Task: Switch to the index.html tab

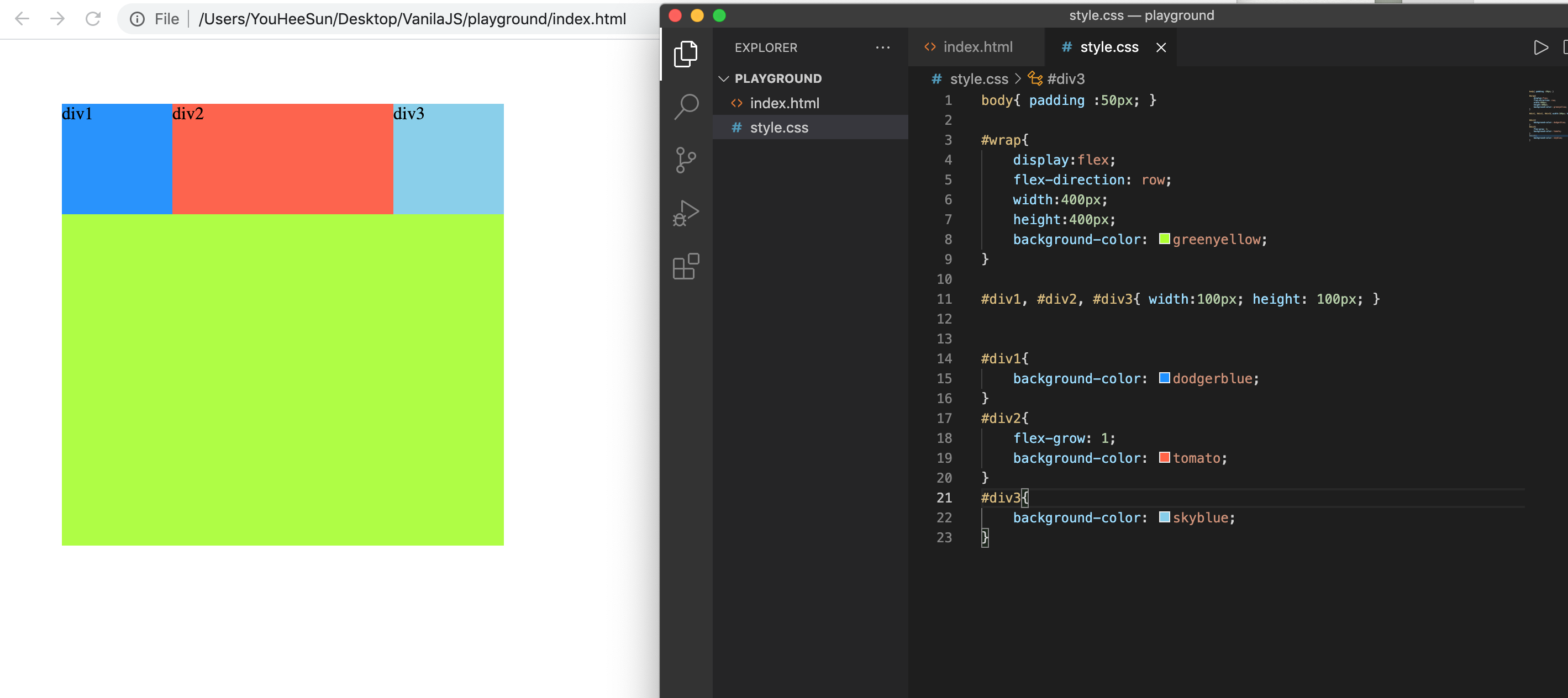Action: [977, 47]
